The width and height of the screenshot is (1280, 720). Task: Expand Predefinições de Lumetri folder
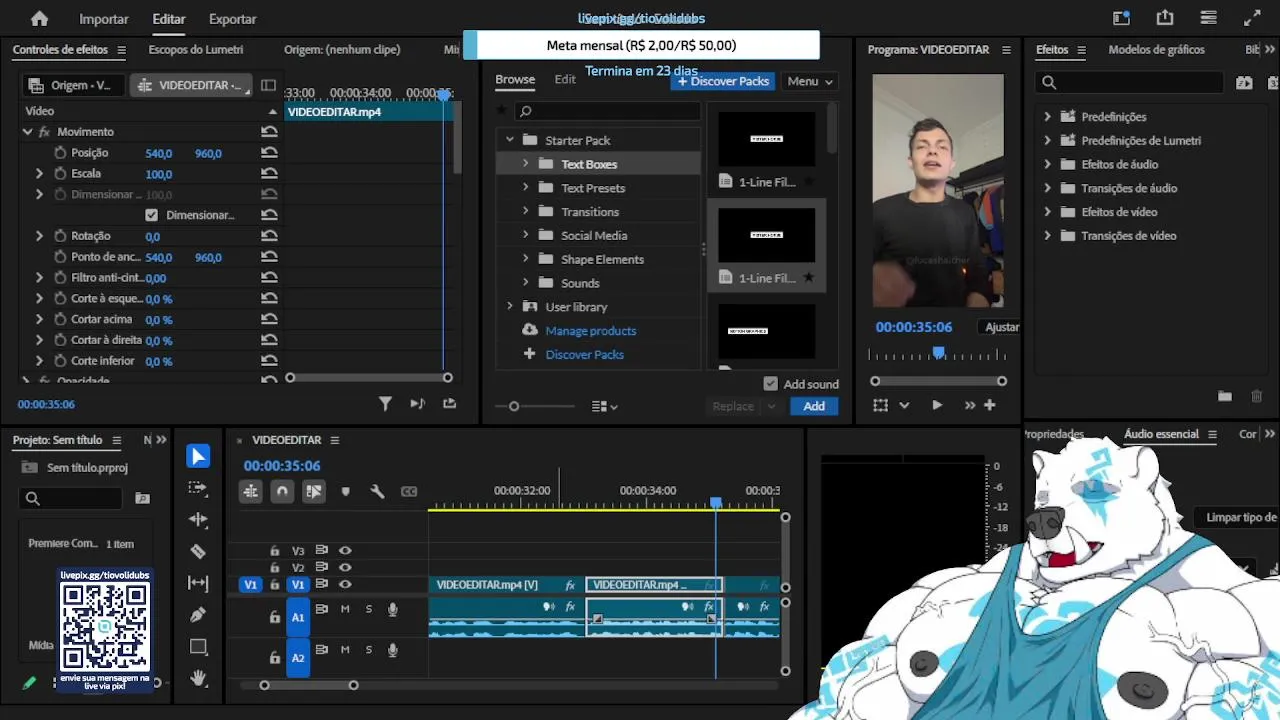tap(1047, 140)
